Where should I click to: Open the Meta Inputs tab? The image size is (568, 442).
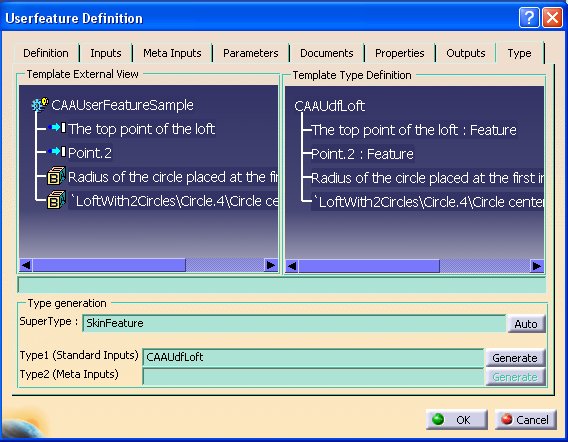pyautogui.click(x=172, y=53)
